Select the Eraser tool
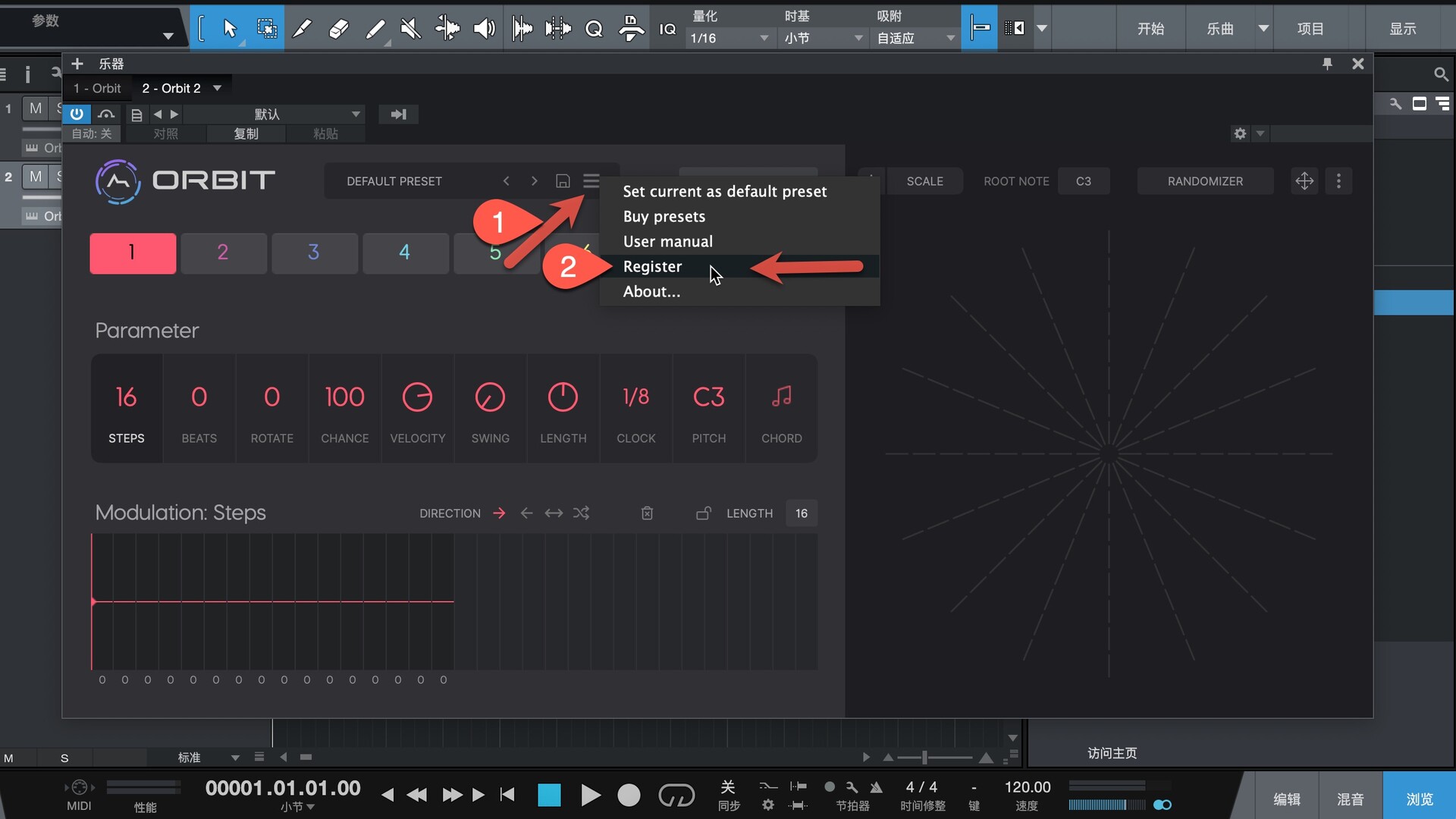Viewport: 1456px width, 819px height. click(x=339, y=28)
